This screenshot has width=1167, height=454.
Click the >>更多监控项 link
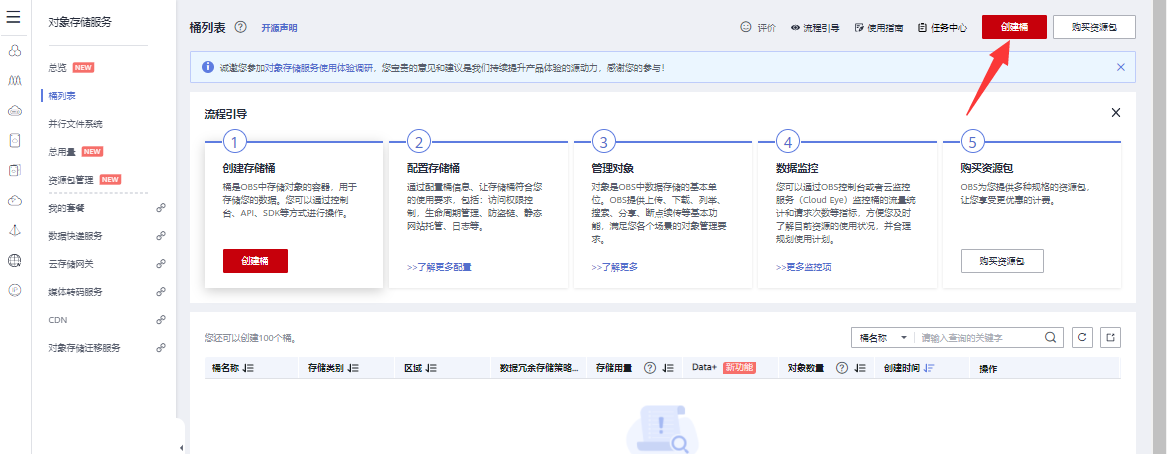(x=804, y=266)
